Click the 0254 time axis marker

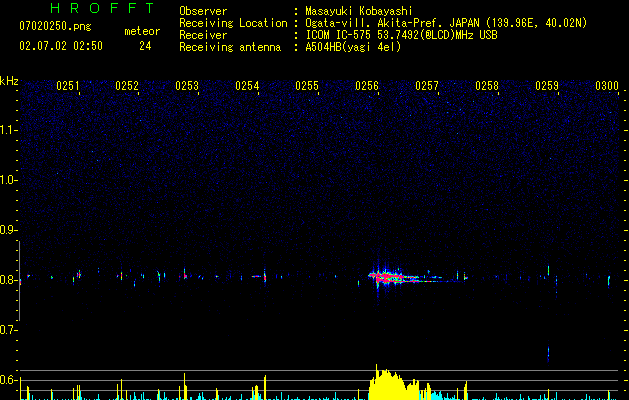(247, 86)
